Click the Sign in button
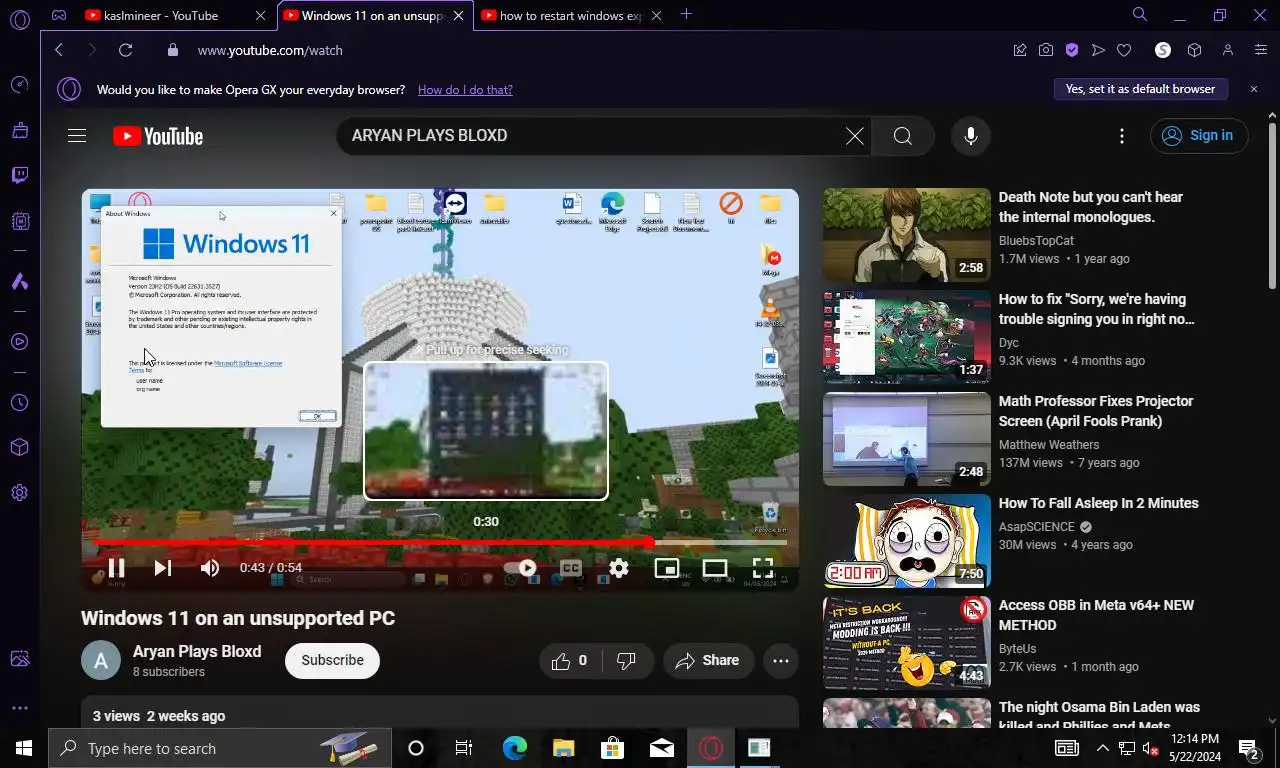1280x768 pixels. pyautogui.click(x=1199, y=136)
